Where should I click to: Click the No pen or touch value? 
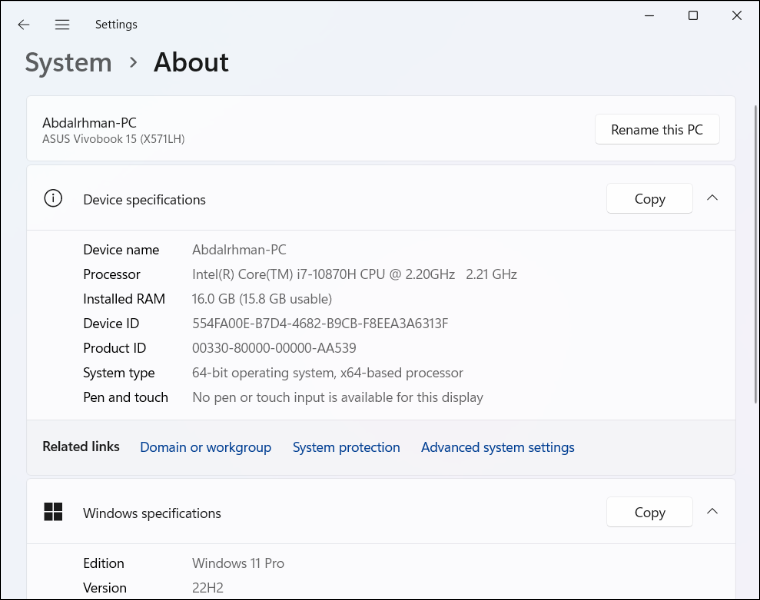point(337,397)
